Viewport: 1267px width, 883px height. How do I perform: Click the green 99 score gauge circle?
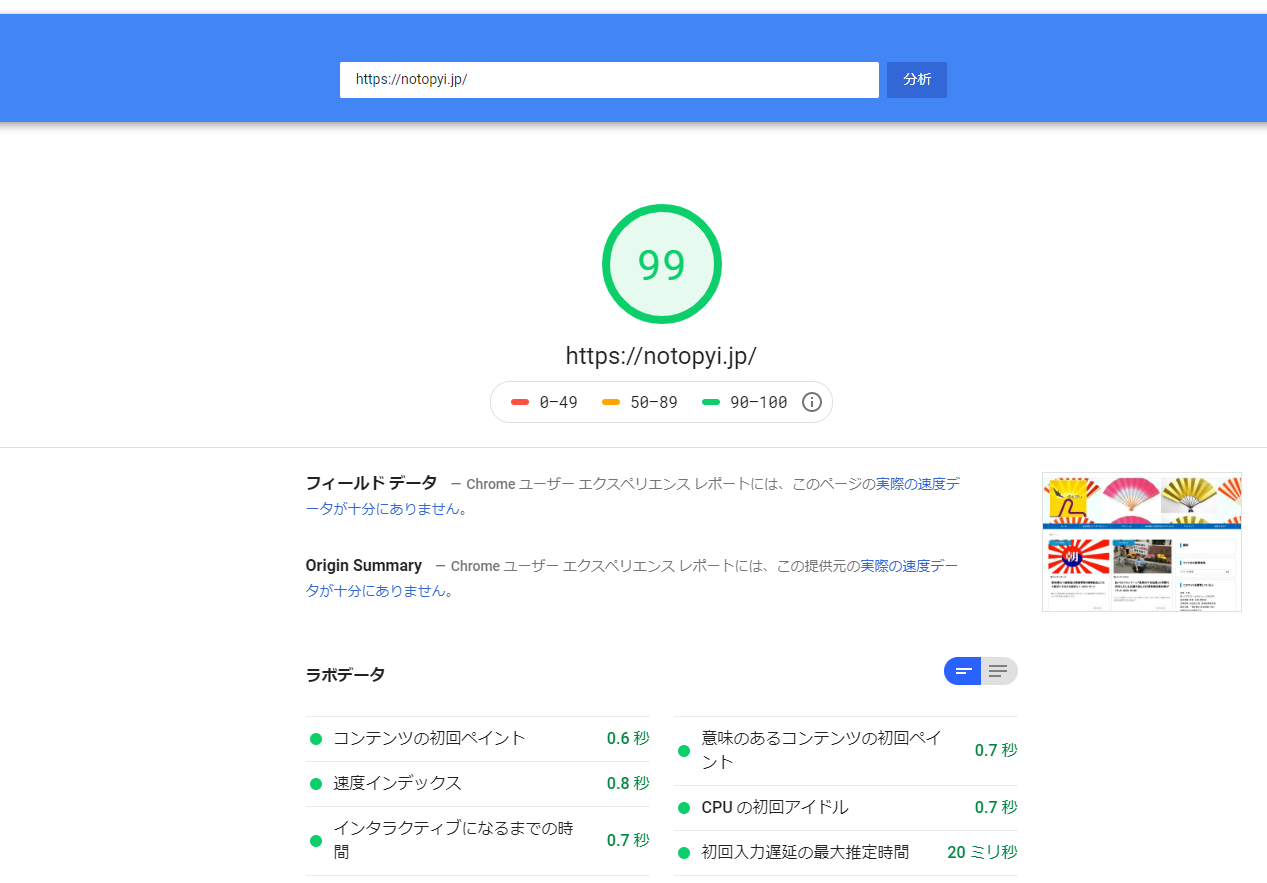pyautogui.click(x=661, y=265)
